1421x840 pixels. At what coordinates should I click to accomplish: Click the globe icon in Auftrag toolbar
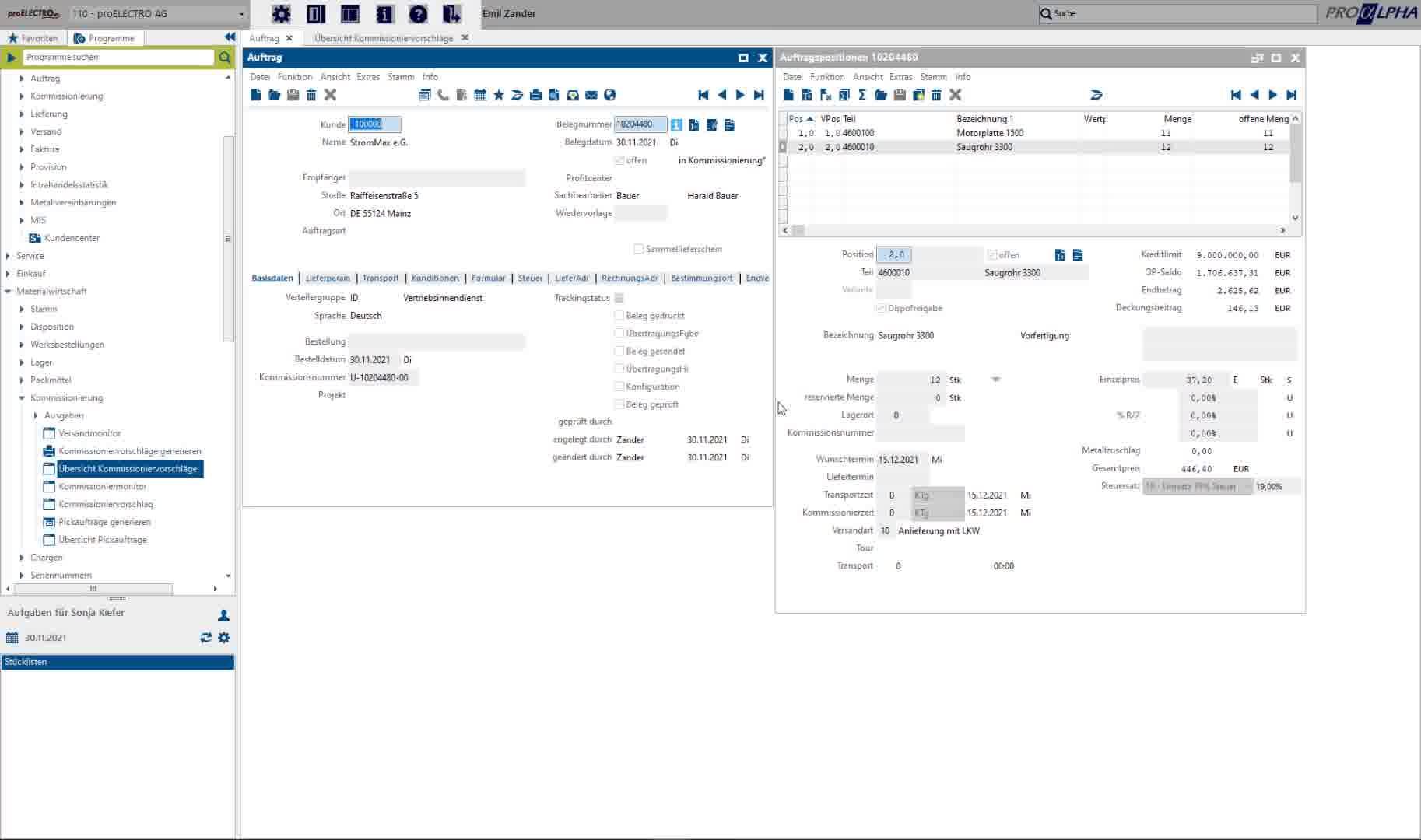610,95
